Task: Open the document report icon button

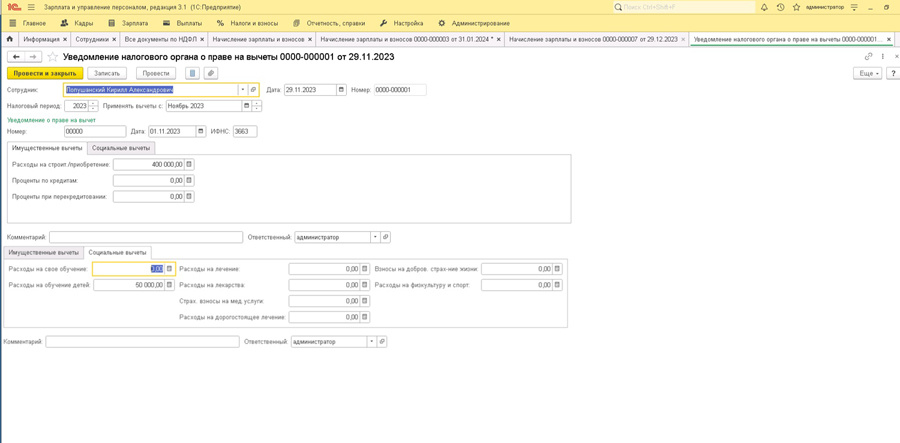Action: (192, 73)
